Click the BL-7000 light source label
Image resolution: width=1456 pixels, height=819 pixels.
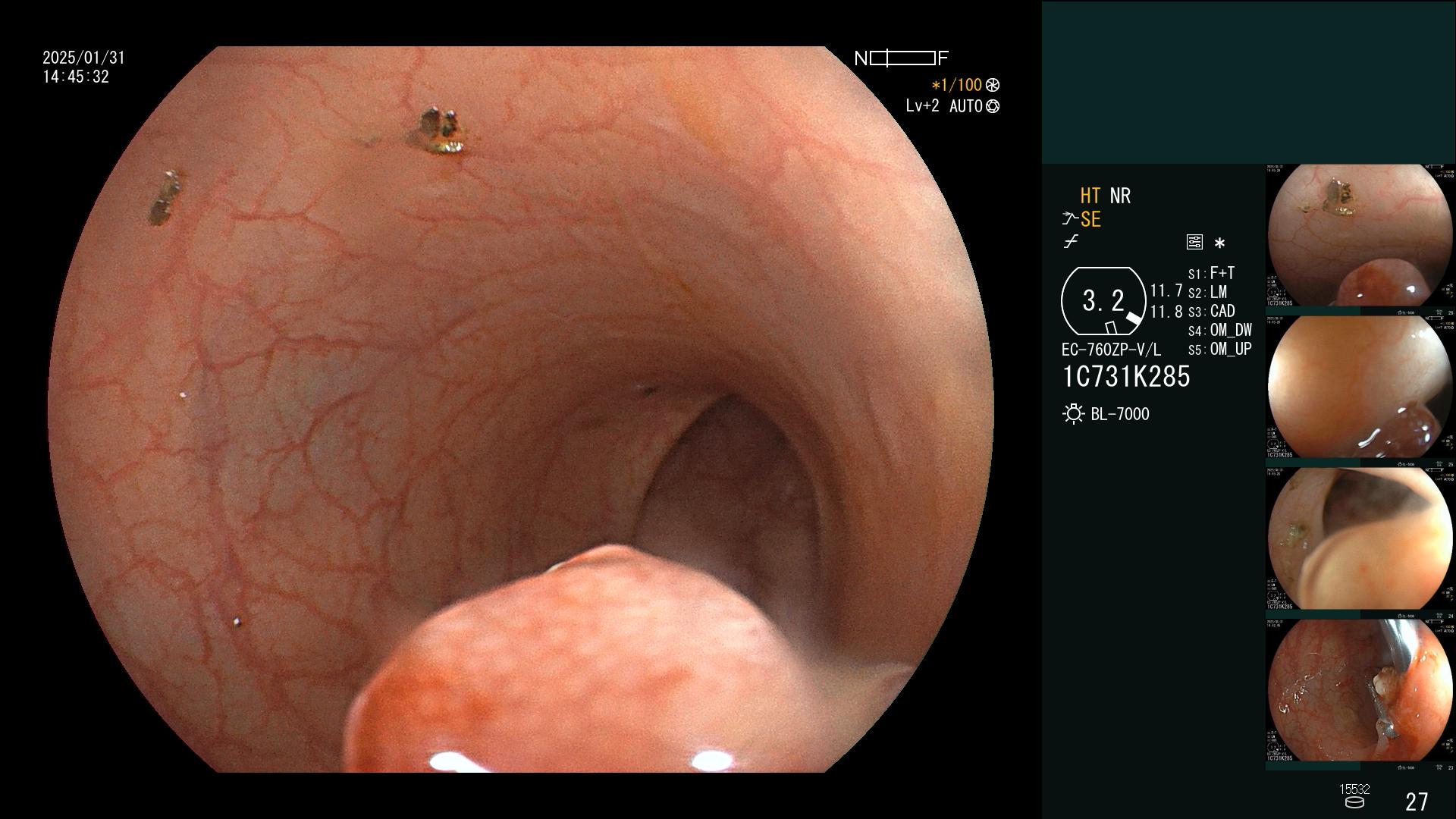point(1120,414)
